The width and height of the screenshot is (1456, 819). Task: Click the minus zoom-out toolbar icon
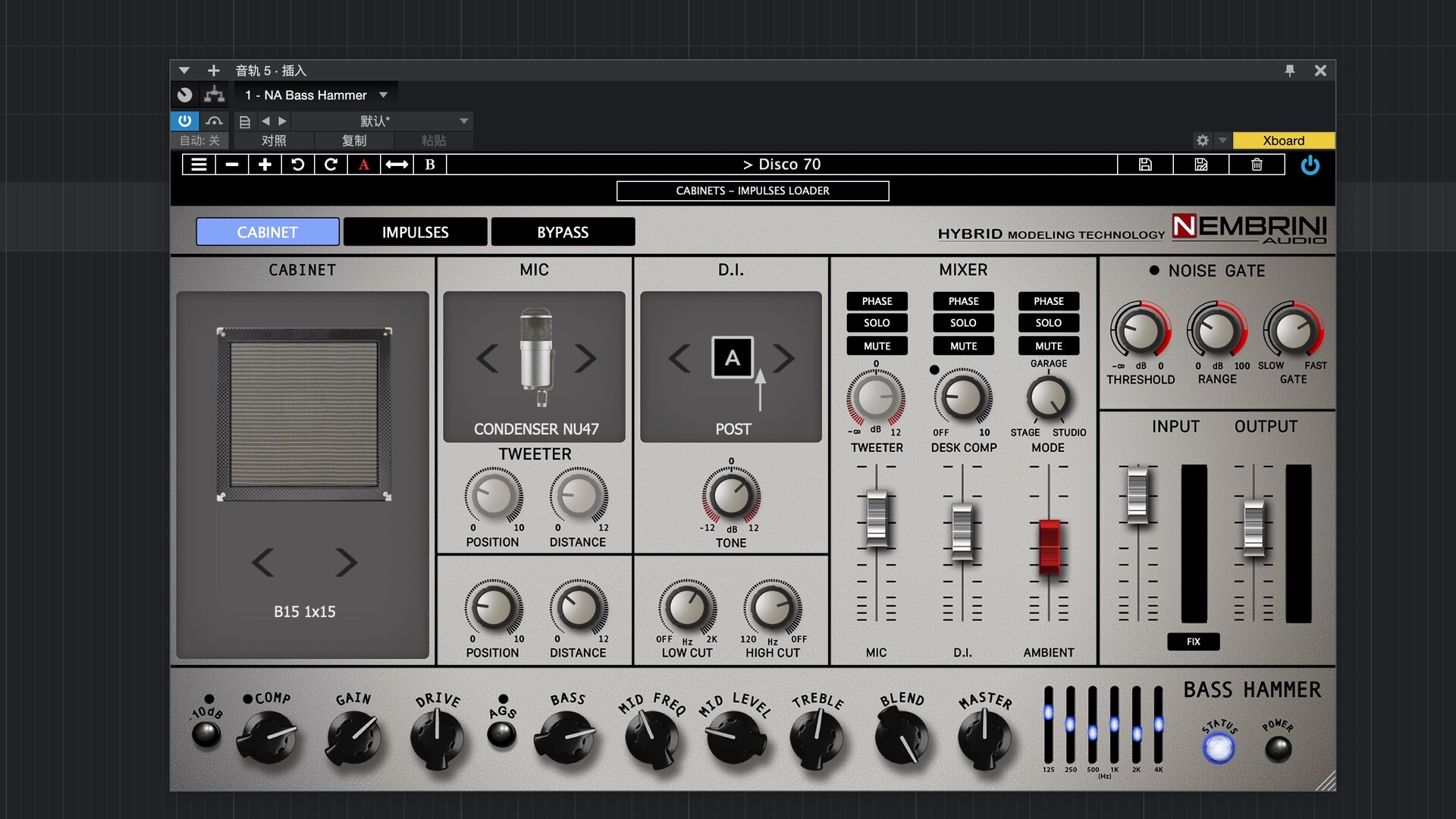tap(232, 165)
